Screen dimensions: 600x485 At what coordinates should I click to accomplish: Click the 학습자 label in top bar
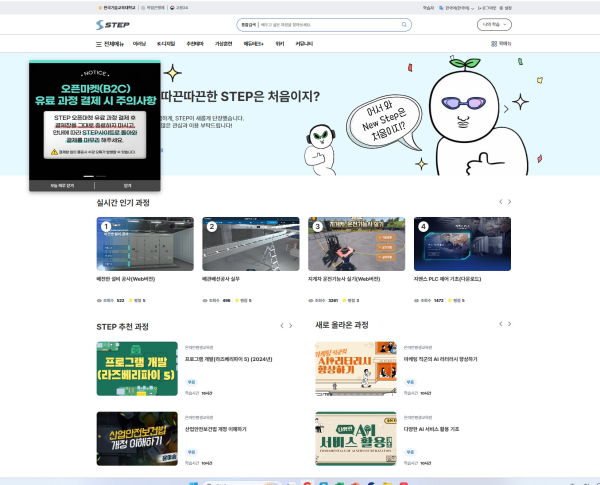tap(428, 8)
